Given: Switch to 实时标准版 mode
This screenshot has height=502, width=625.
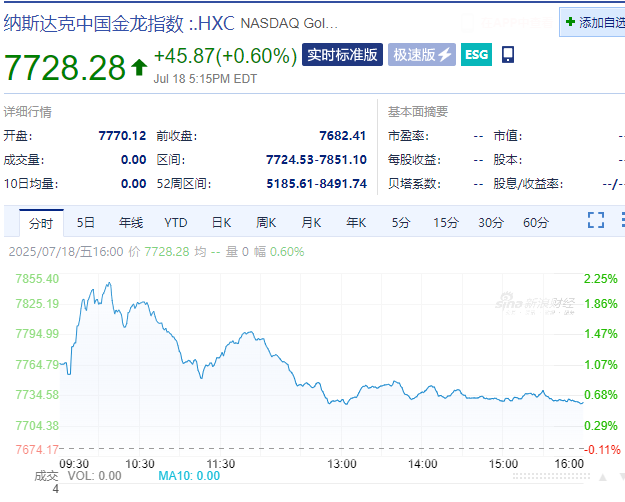Looking at the screenshot, I should click(x=342, y=55).
